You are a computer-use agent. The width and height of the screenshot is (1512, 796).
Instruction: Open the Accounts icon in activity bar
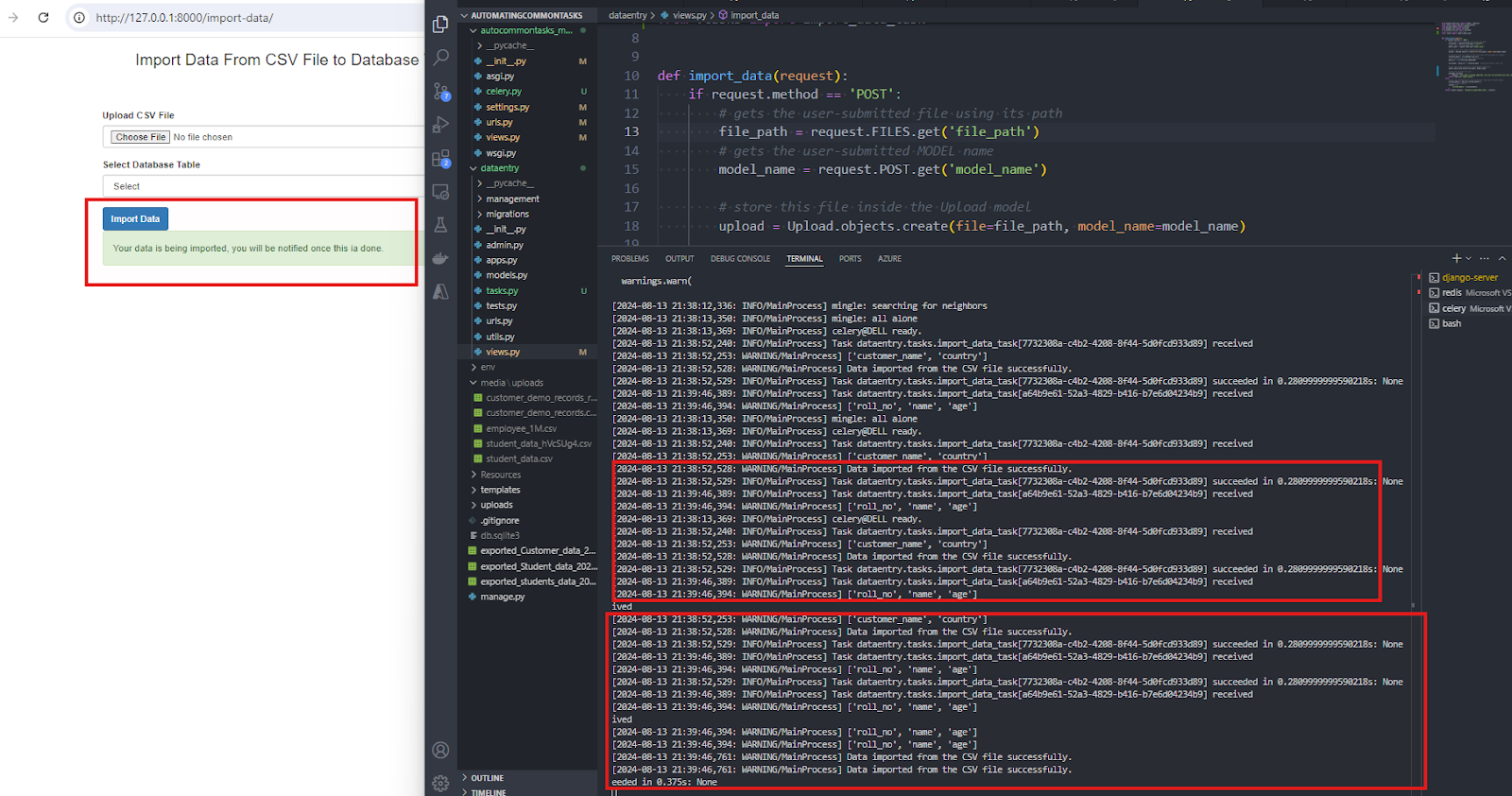[440, 751]
